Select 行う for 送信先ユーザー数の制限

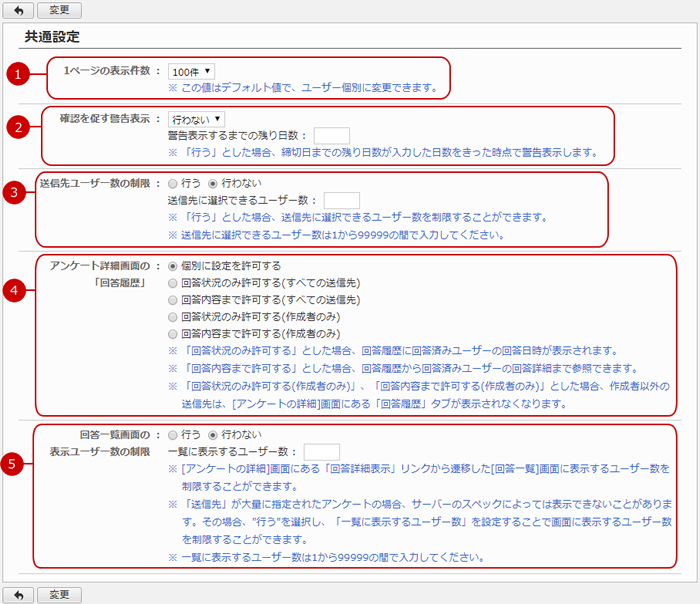tap(174, 184)
